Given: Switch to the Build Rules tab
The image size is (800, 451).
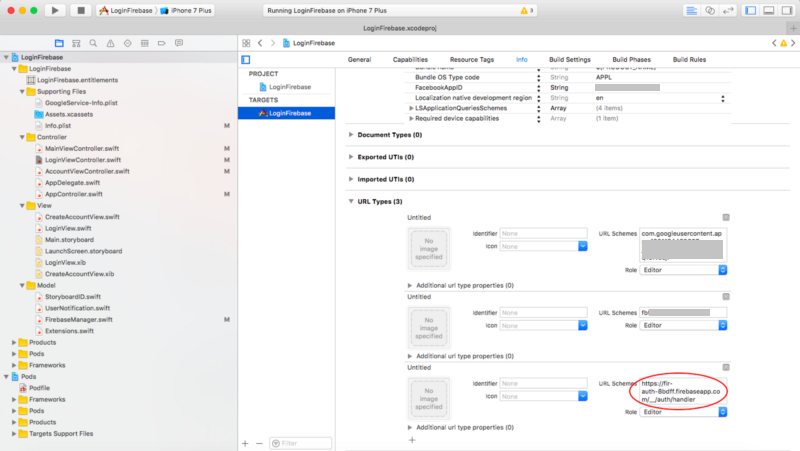Looking at the screenshot, I should click(x=689, y=60).
